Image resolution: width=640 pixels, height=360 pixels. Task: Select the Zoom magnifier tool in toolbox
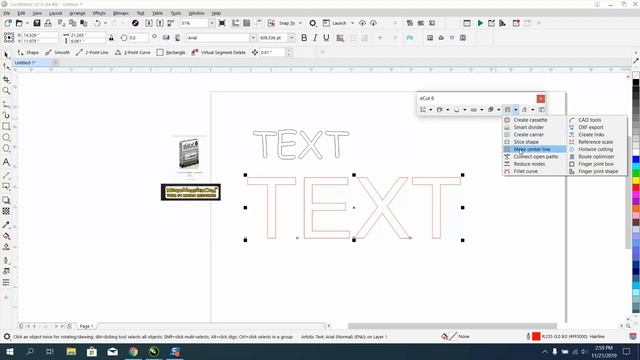tap(6, 91)
